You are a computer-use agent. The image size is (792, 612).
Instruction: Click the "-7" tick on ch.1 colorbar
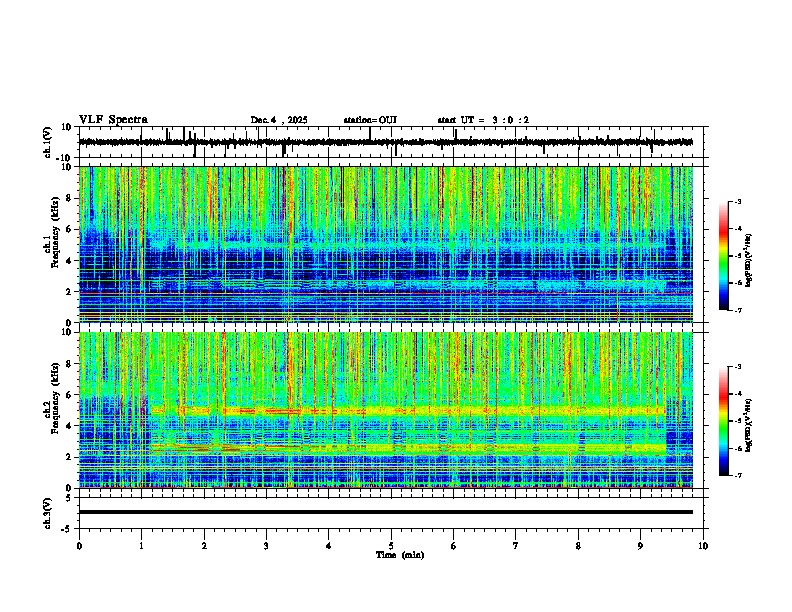click(737, 310)
